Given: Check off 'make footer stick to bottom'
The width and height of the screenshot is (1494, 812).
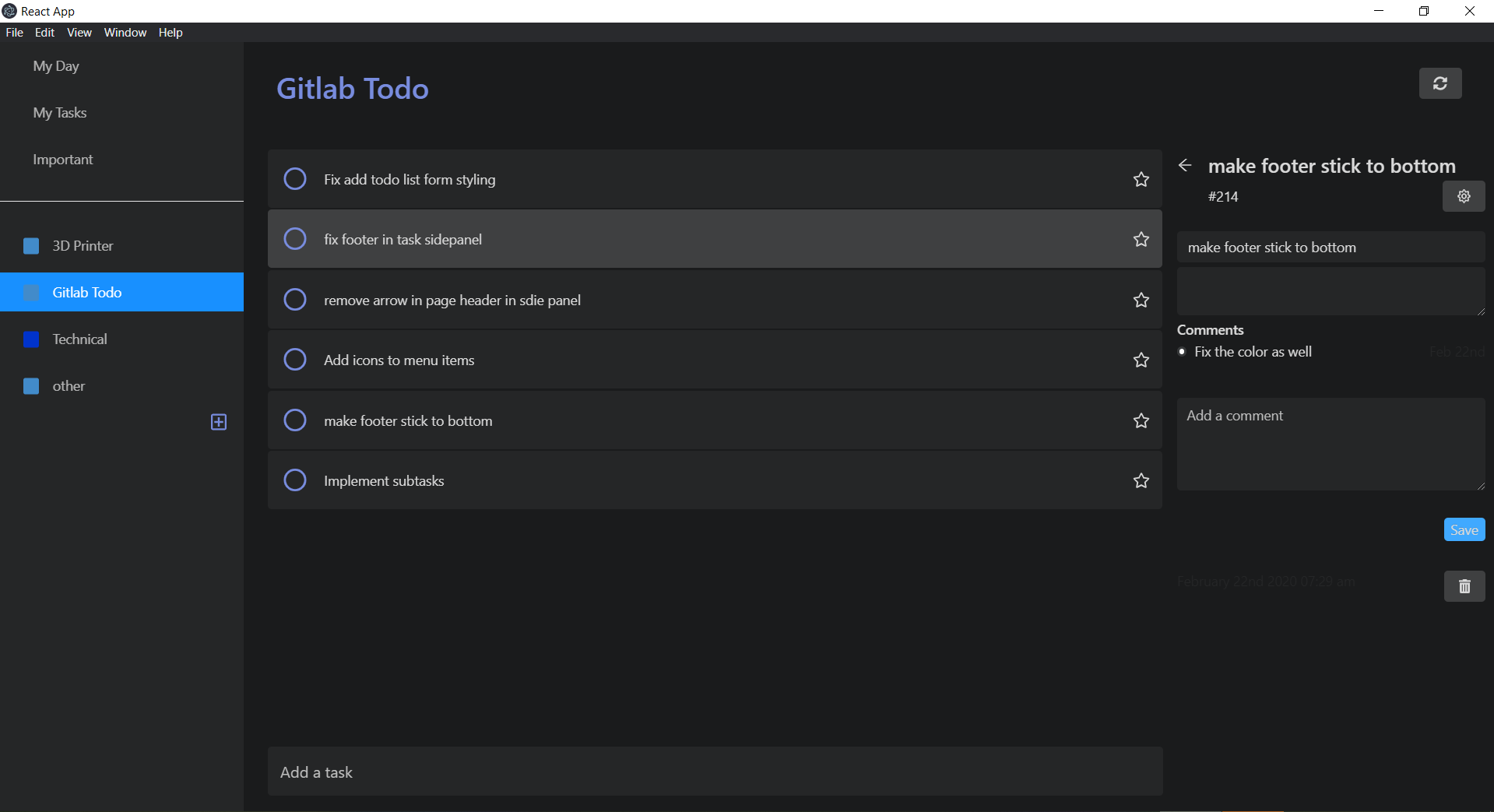Looking at the screenshot, I should click(x=295, y=420).
